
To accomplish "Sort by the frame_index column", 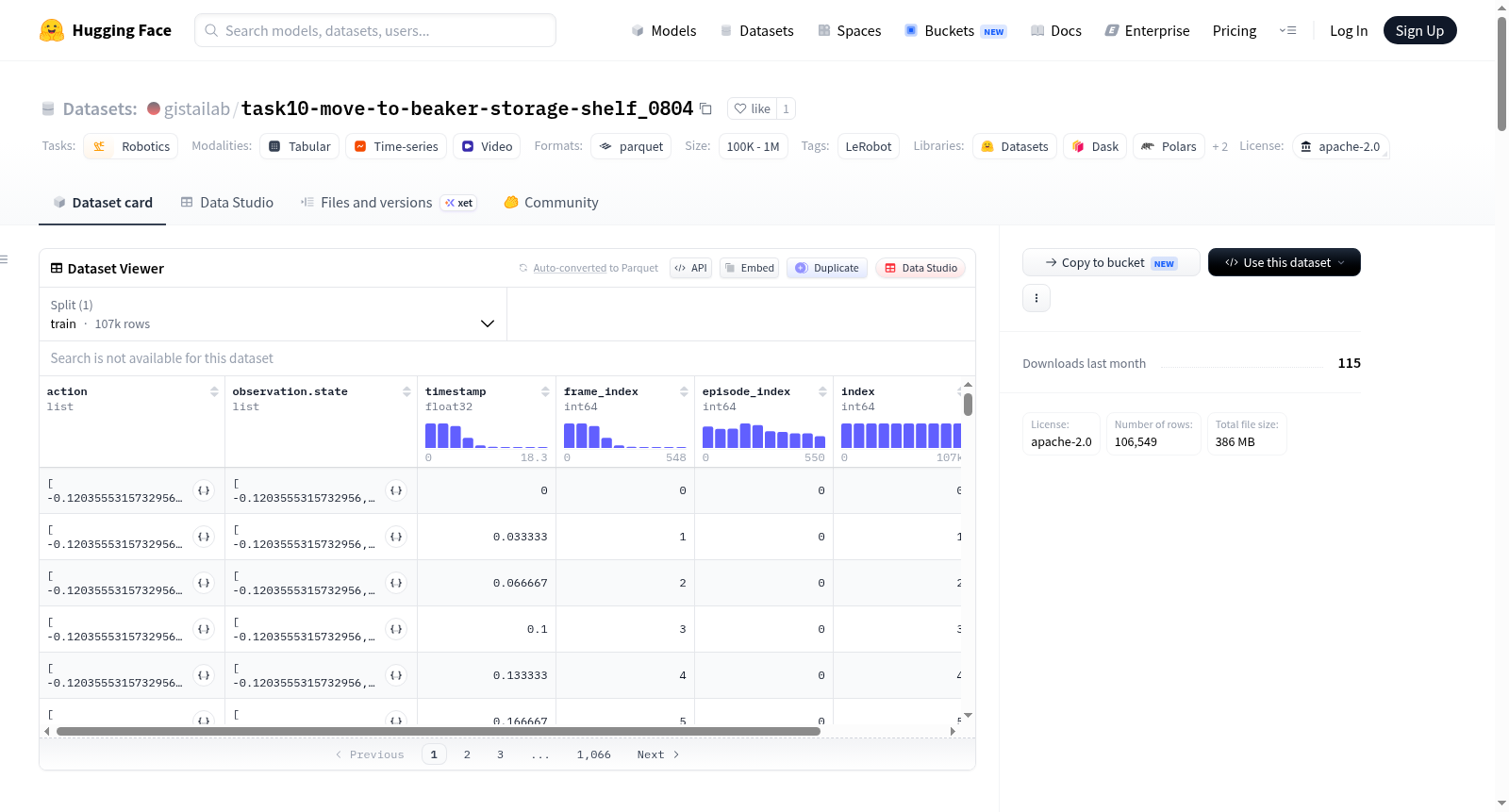I will [684, 391].
